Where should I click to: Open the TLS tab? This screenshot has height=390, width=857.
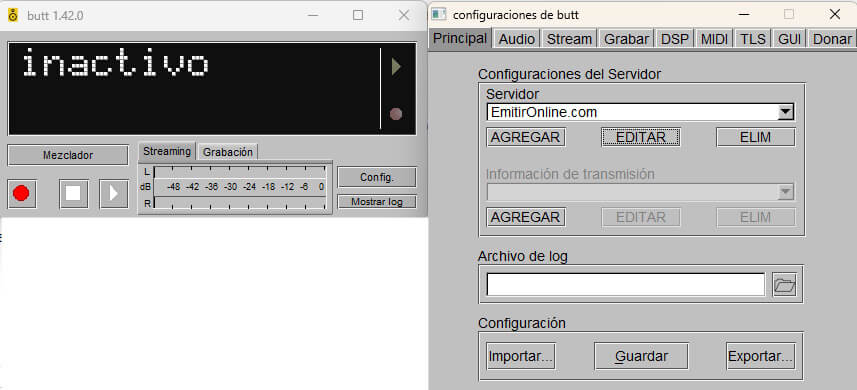(753, 39)
